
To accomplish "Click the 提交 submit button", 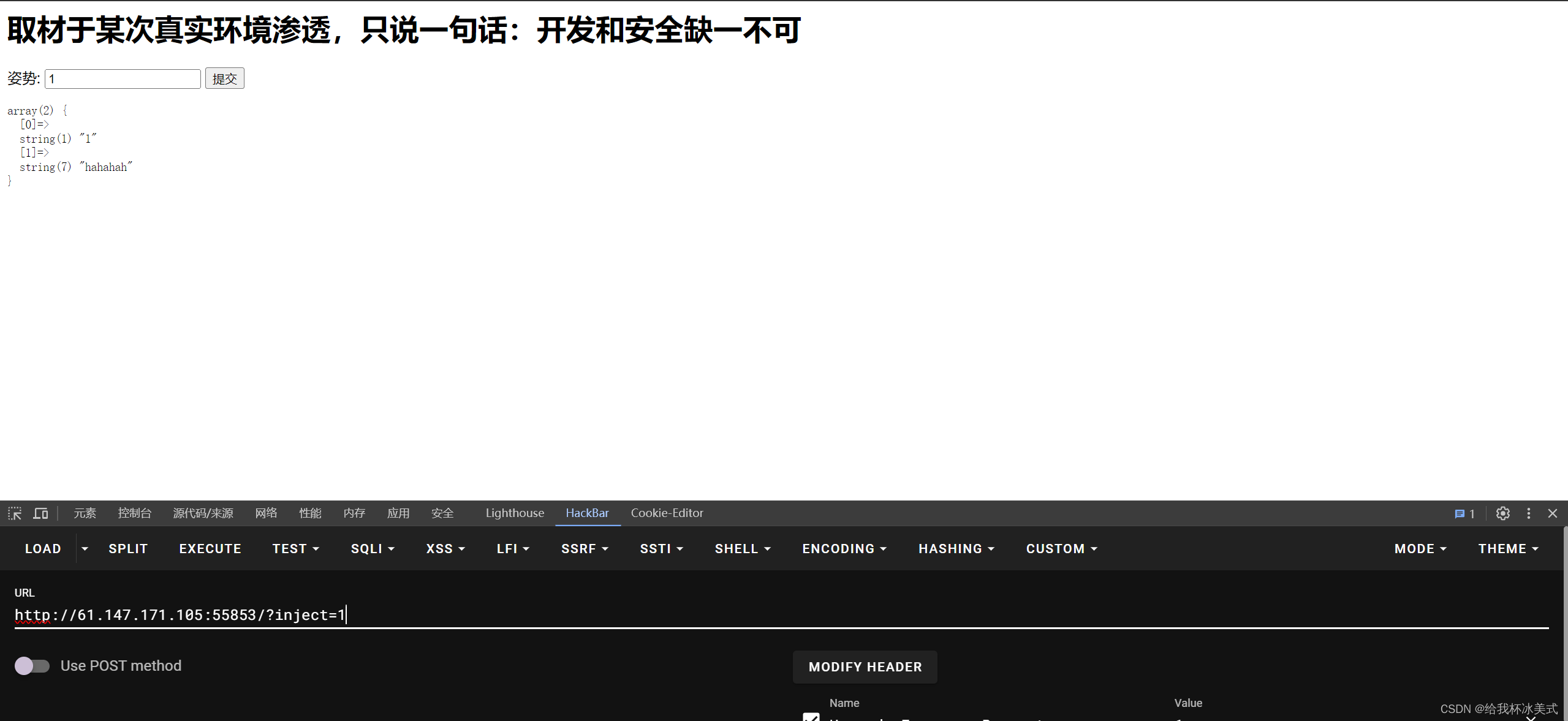I will (x=222, y=78).
